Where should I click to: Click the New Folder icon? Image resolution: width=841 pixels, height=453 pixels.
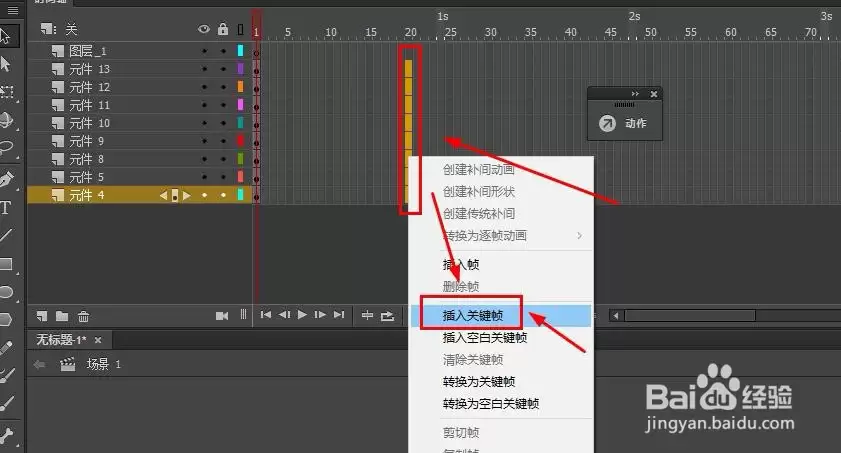(62, 316)
